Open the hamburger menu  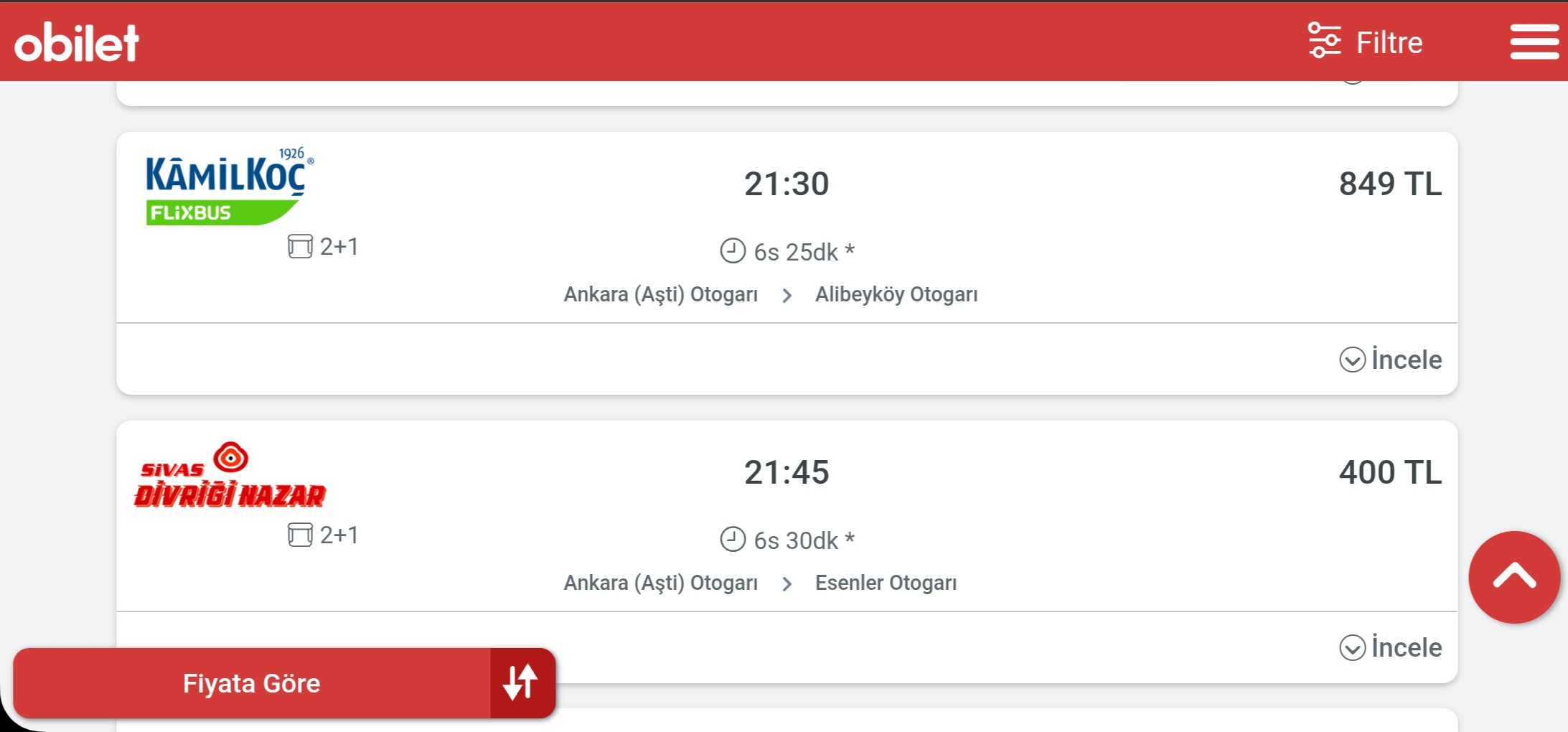(1534, 42)
